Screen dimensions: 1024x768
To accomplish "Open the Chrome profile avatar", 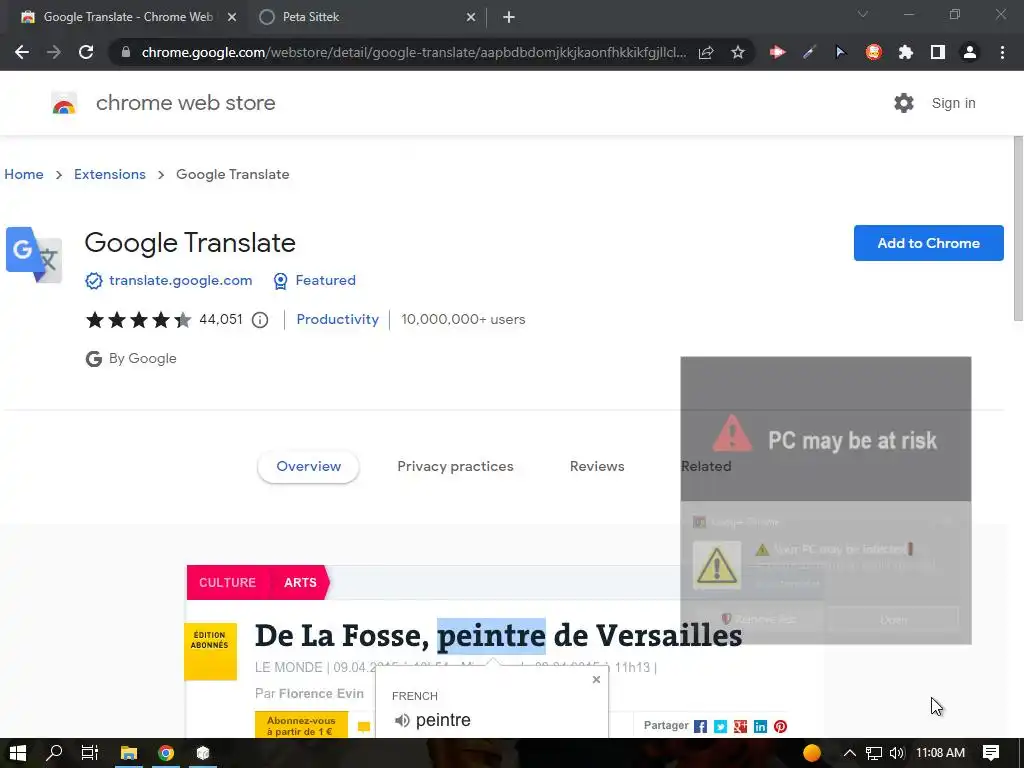I will [x=970, y=52].
